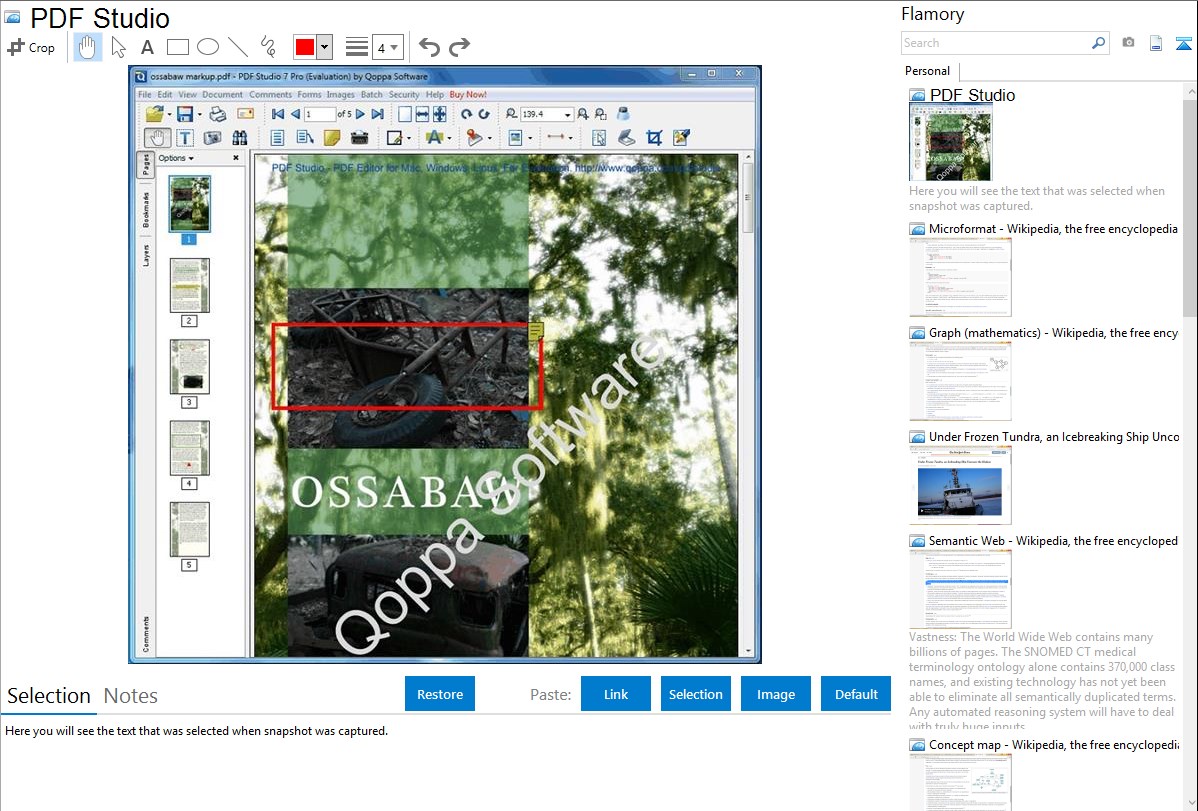Click the snapshot list scroll-up arrow
Image resolution: width=1198 pixels, height=811 pixels.
[1190, 92]
